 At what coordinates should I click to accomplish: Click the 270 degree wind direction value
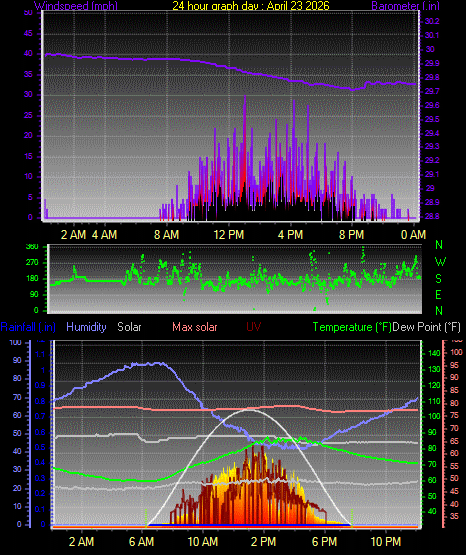click(33, 263)
